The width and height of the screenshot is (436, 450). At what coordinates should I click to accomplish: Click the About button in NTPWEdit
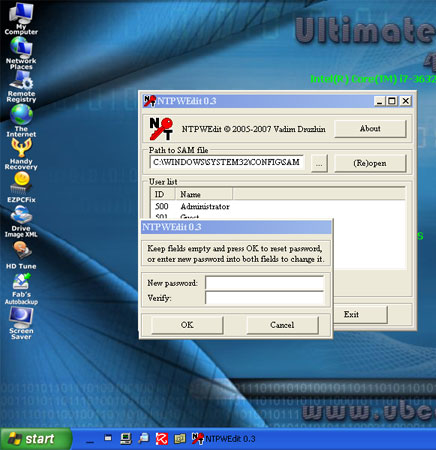(370, 129)
